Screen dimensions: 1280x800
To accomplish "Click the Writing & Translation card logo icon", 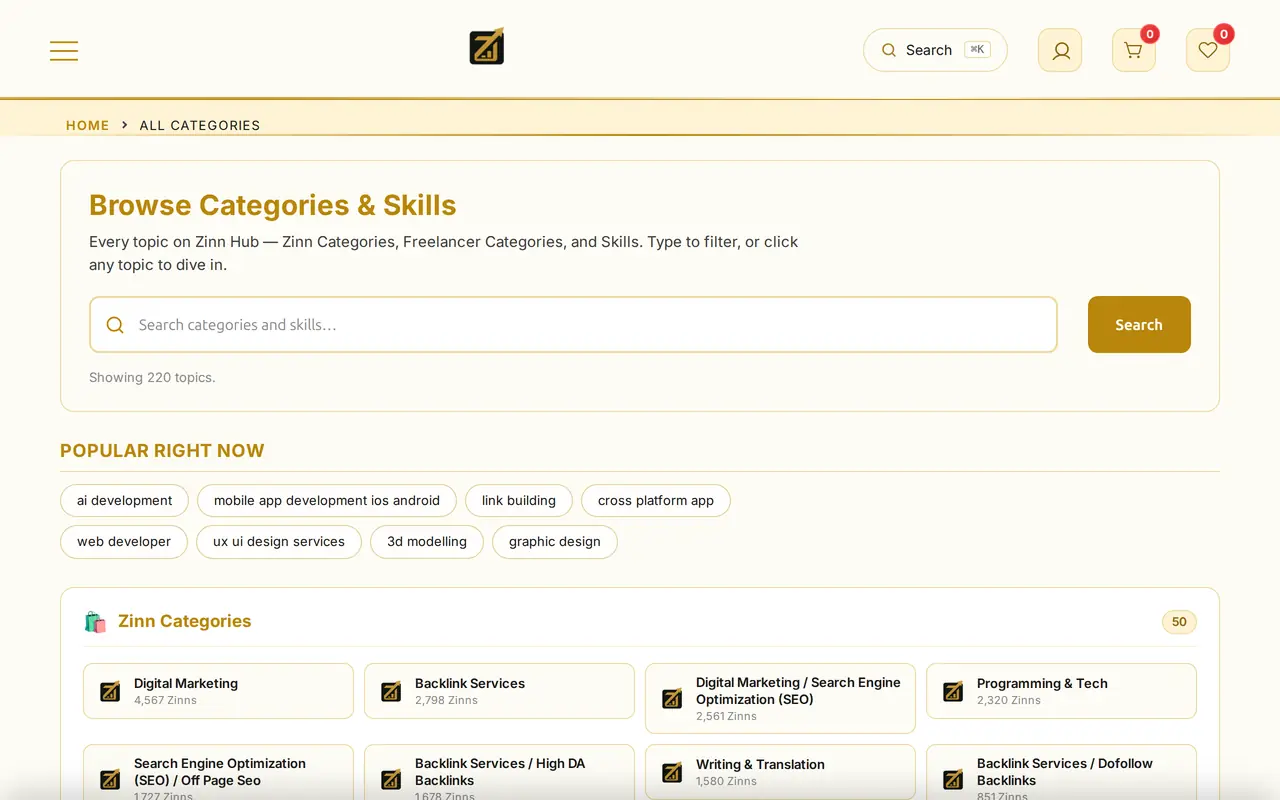I will pyautogui.click(x=672, y=772).
